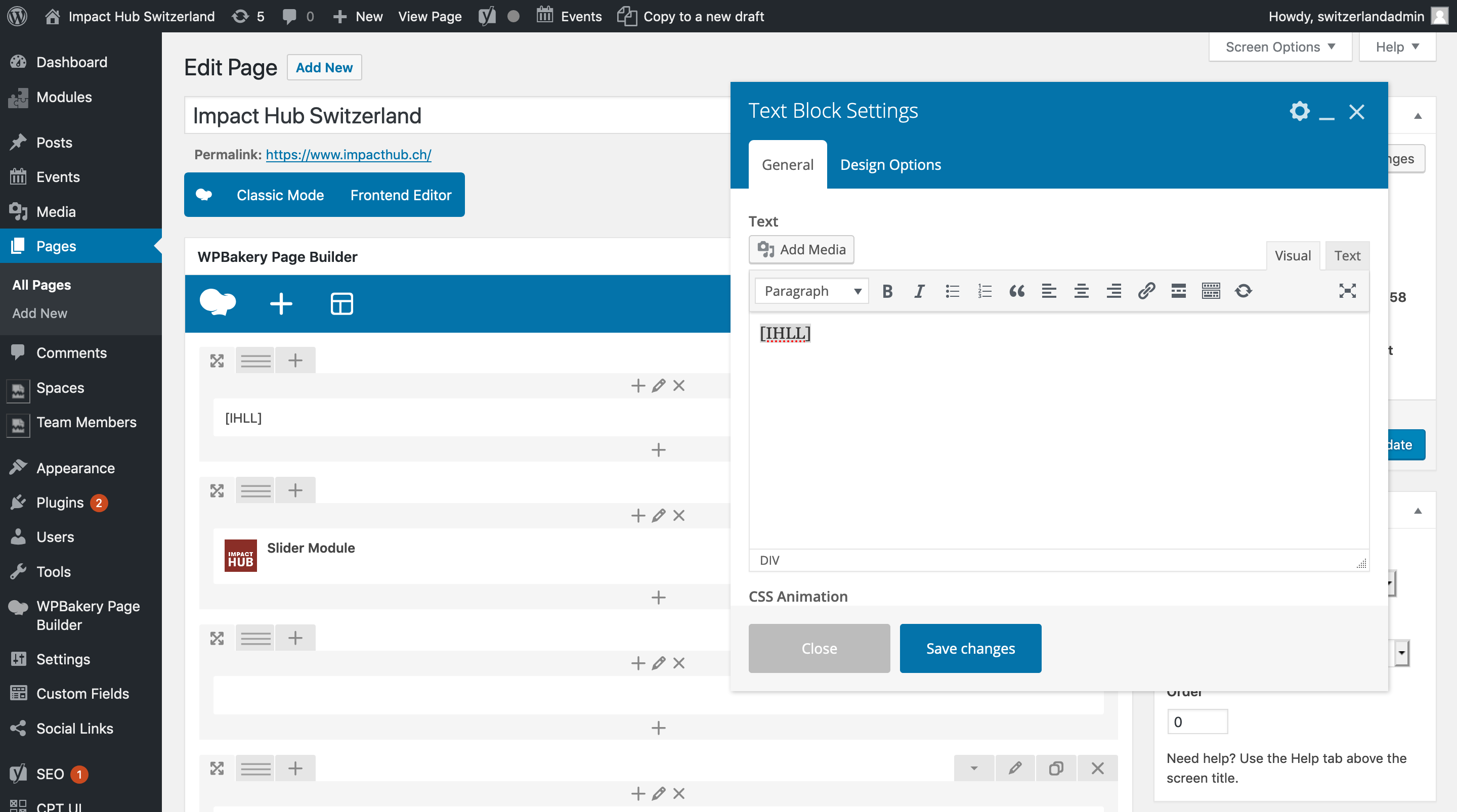Add new element with WPBakery plus icon

pyautogui.click(x=281, y=304)
